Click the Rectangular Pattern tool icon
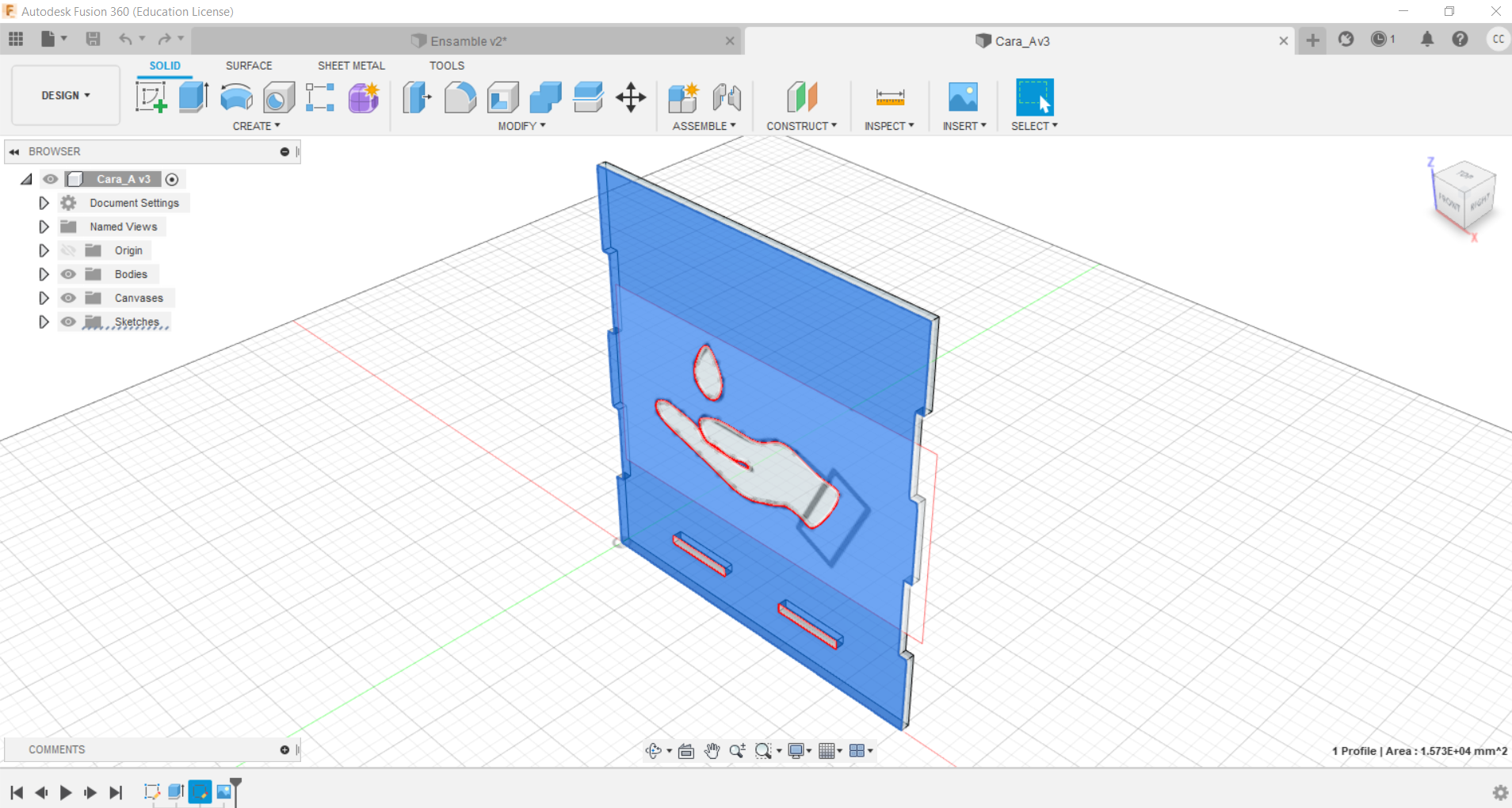The height and width of the screenshot is (808, 1512). pyautogui.click(x=320, y=97)
